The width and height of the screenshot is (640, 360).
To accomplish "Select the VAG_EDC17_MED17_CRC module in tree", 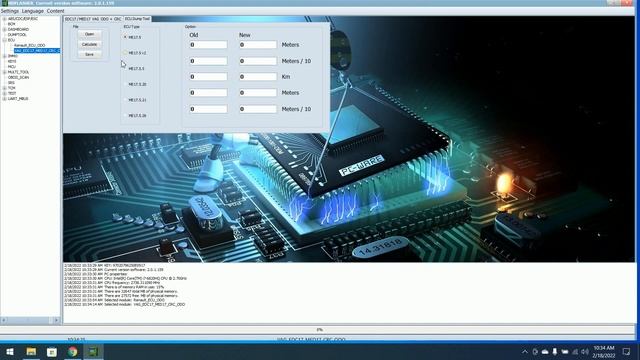I will pyautogui.click(x=37, y=51).
